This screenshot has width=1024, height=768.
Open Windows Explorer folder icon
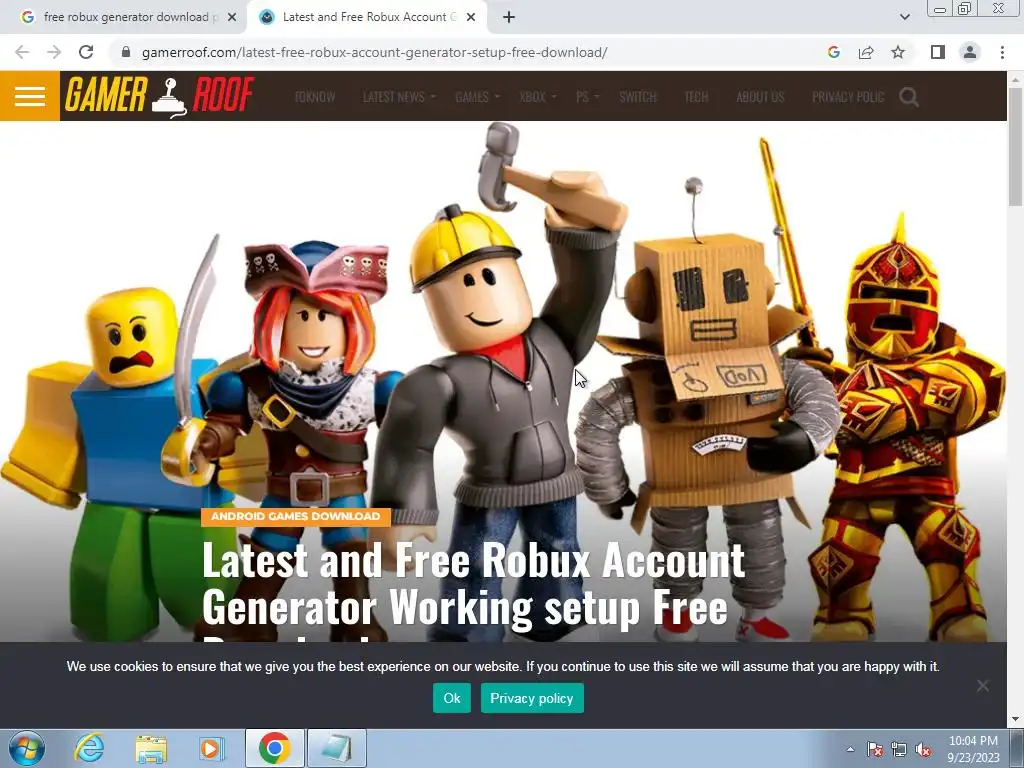pos(151,748)
